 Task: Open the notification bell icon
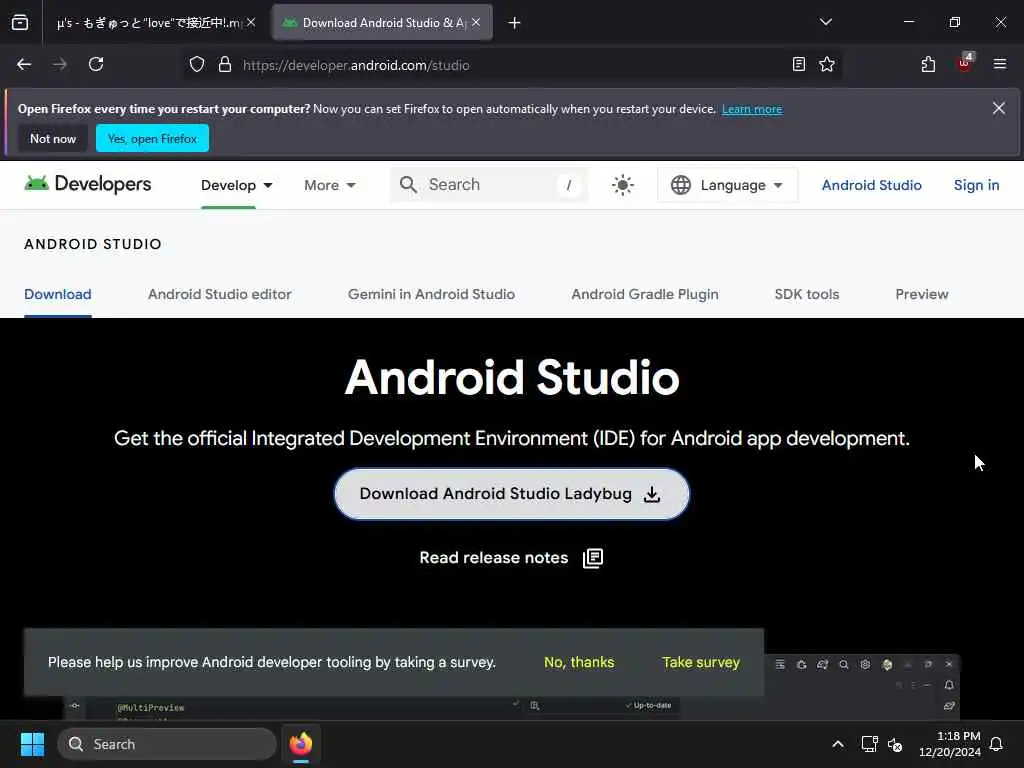click(x=996, y=744)
